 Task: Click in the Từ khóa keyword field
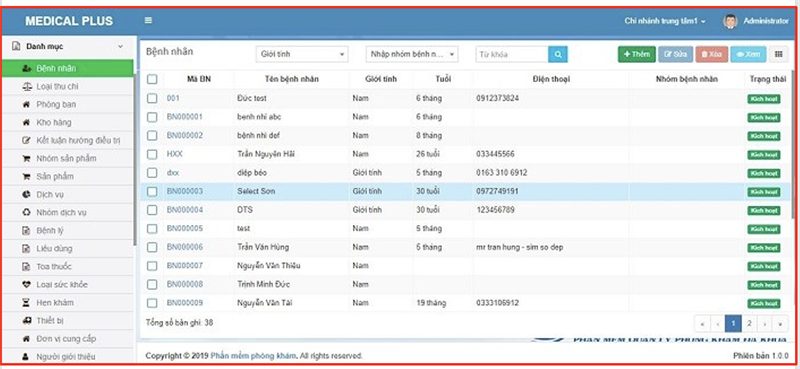coord(512,55)
